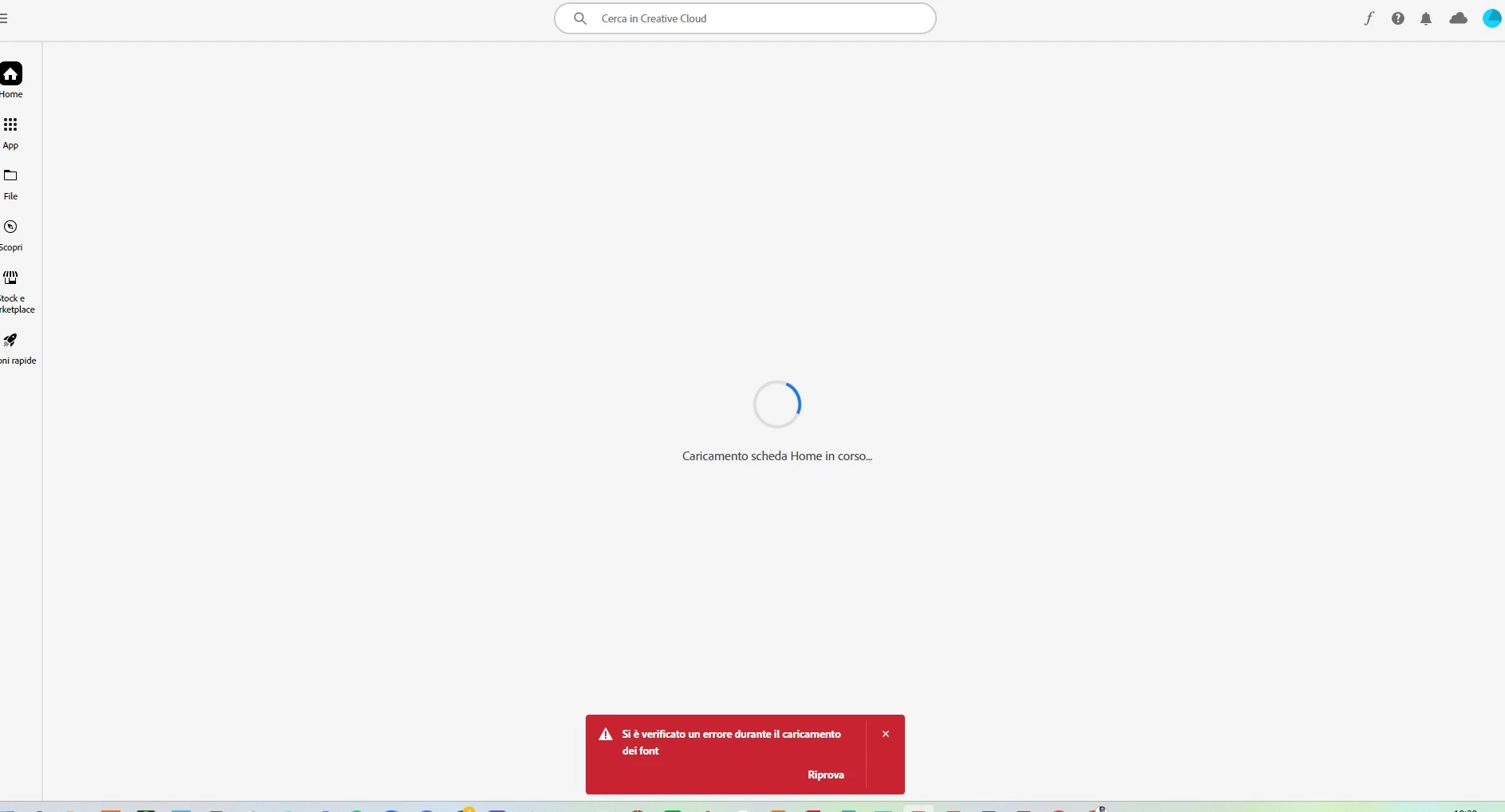
Task: Open the Help question mark icon
Action: 1398,18
